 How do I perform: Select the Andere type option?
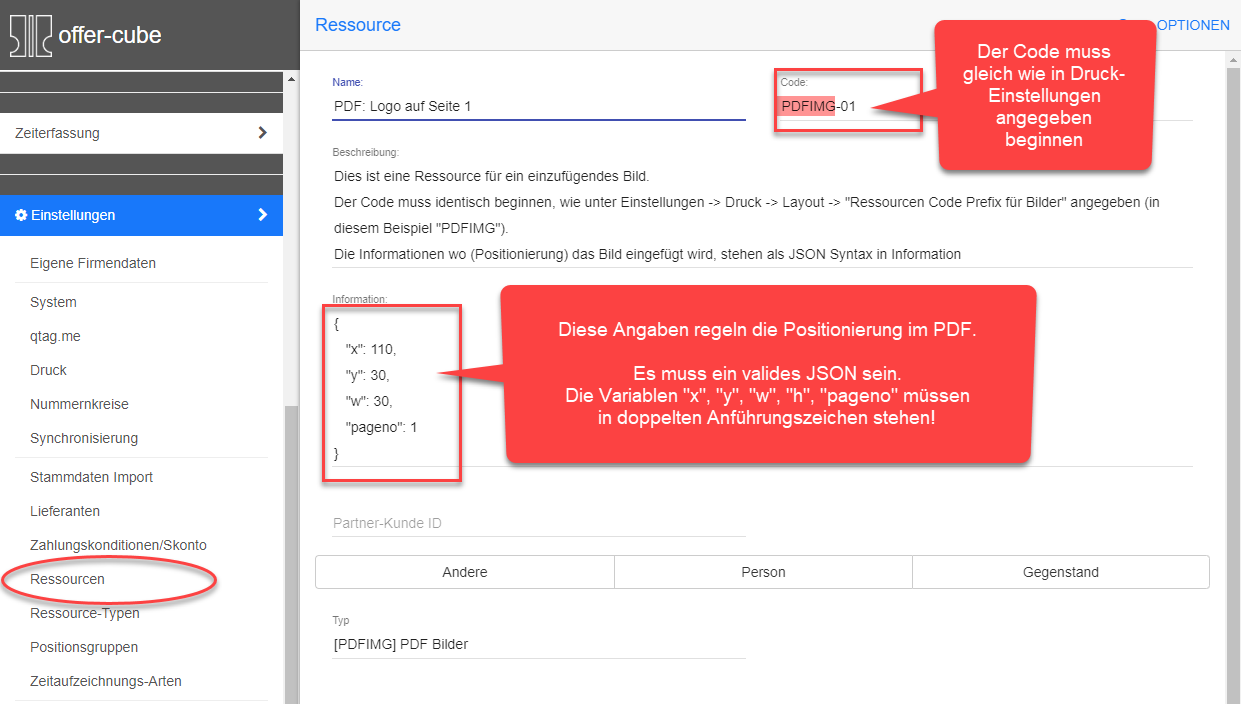tap(464, 572)
